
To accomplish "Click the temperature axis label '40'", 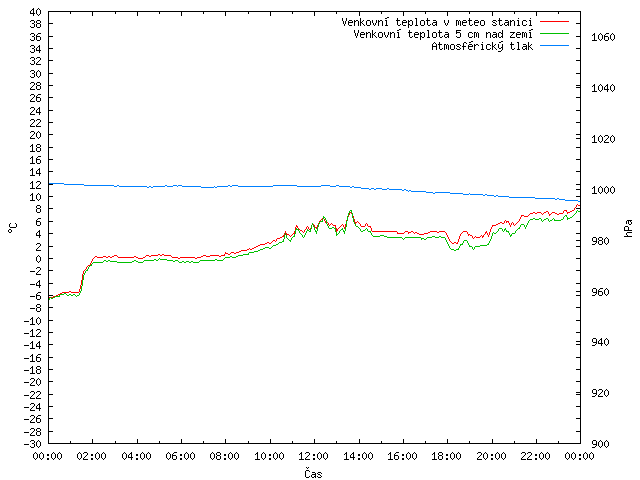I will pos(36,12).
